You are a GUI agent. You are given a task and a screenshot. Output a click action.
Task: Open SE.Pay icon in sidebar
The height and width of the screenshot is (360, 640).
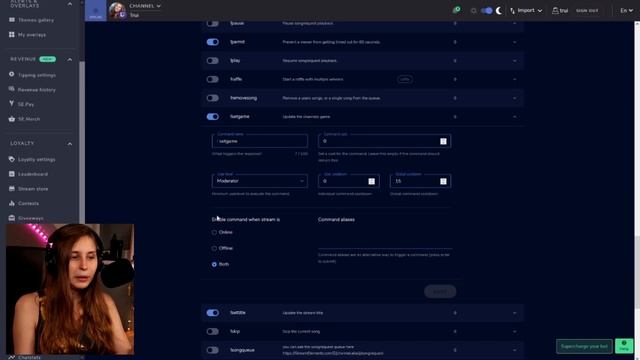[x=11, y=104]
